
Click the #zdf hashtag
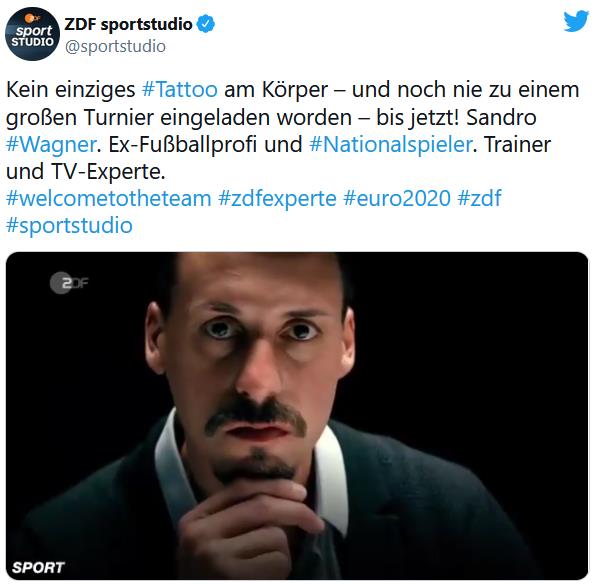(480, 198)
